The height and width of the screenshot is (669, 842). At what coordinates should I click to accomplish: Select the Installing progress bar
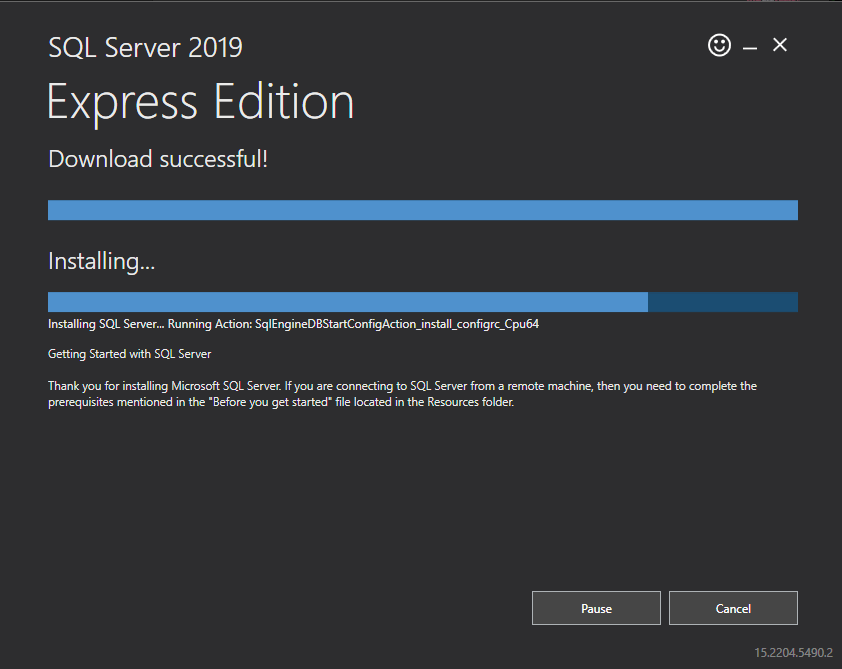click(x=422, y=300)
